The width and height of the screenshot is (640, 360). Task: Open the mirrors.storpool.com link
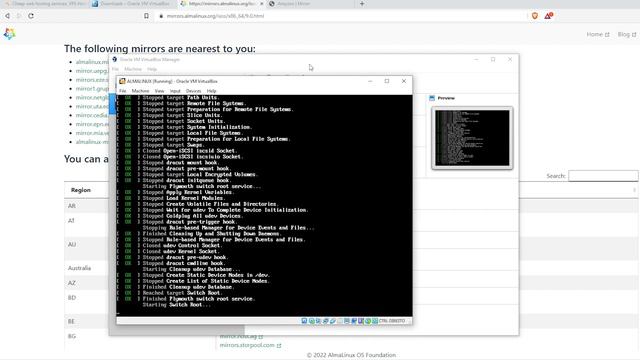(250, 345)
